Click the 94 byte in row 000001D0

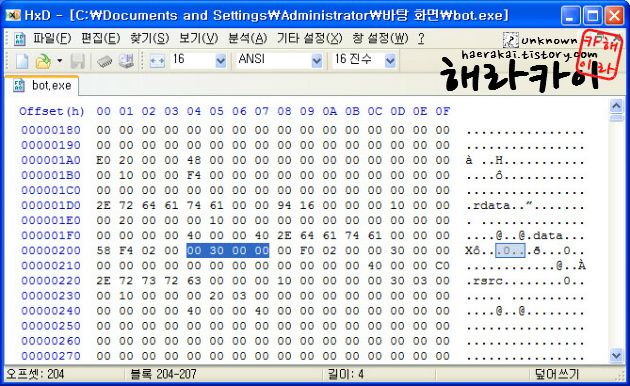pyautogui.click(x=284, y=205)
